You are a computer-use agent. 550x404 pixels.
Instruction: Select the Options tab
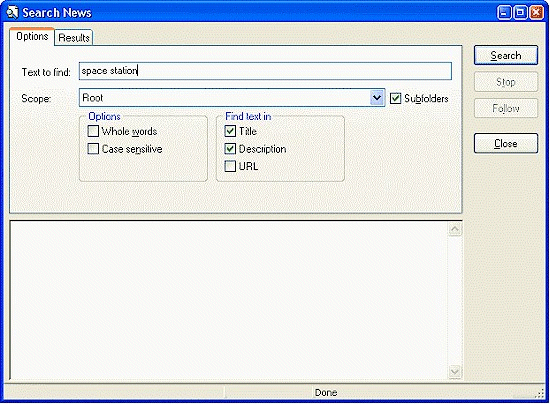pos(32,36)
